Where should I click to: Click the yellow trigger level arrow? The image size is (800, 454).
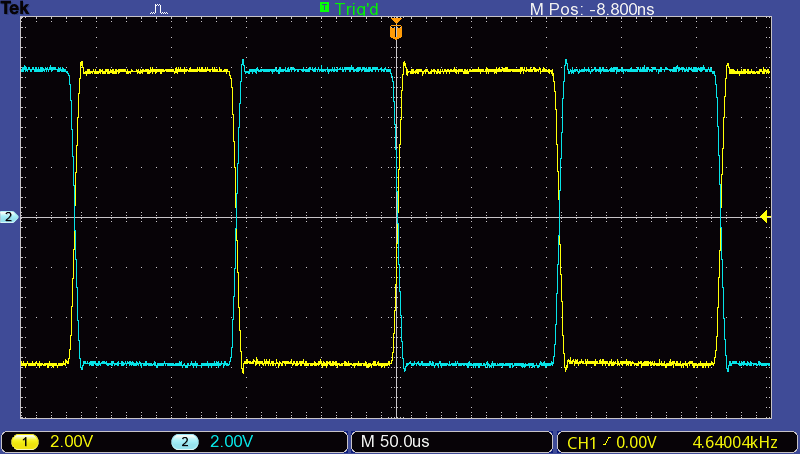[766, 217]
